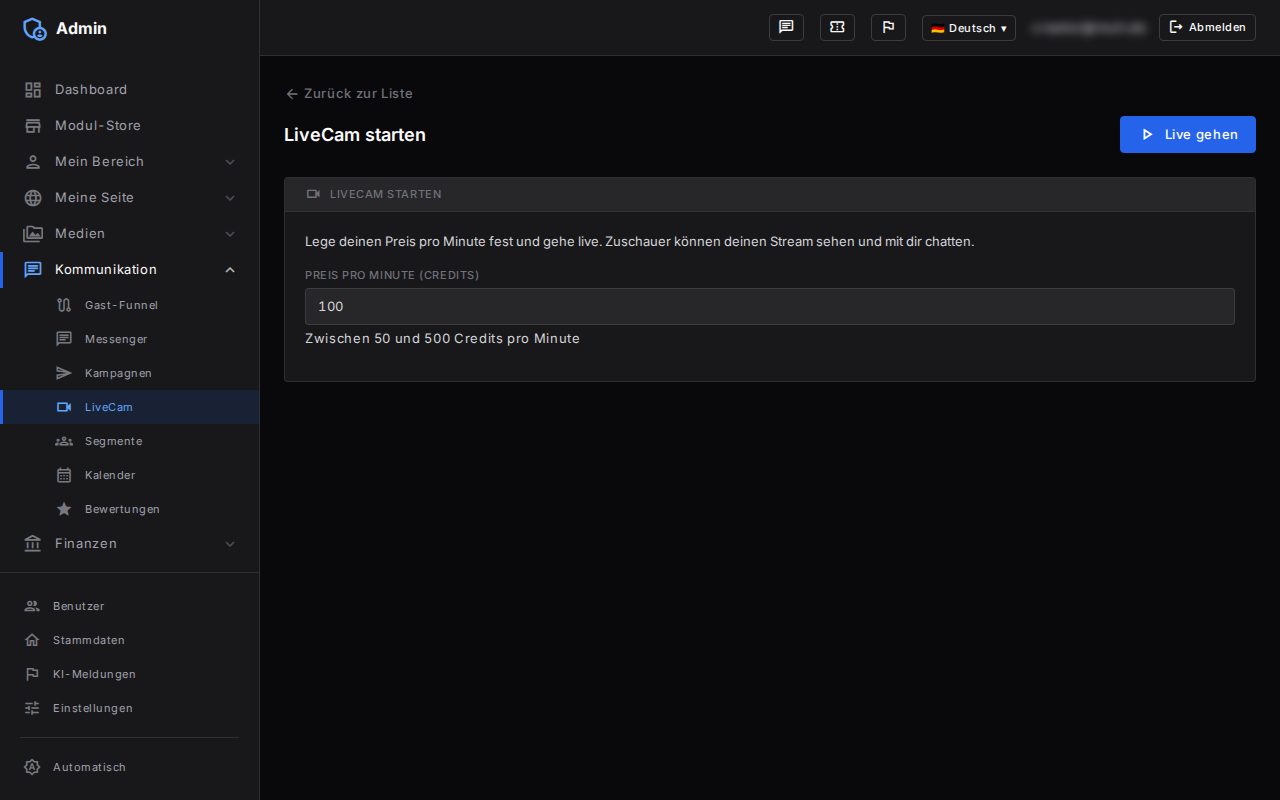The height and width of the screenshot is (800, 1280).
Task: Click the Kalender calendar icon
Action: coord(64,475)
